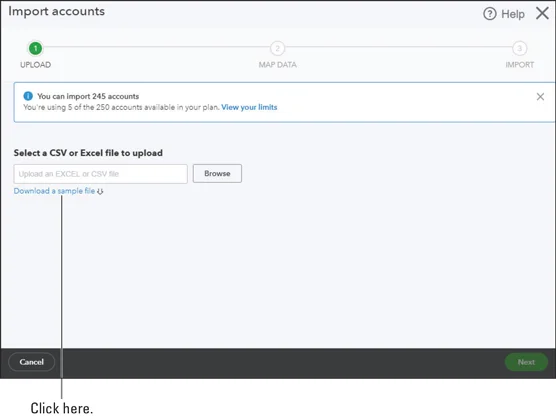Click the progress line between steps 1 and 2
The width and height of the screenshot is (556, 417).
[156, 47]
